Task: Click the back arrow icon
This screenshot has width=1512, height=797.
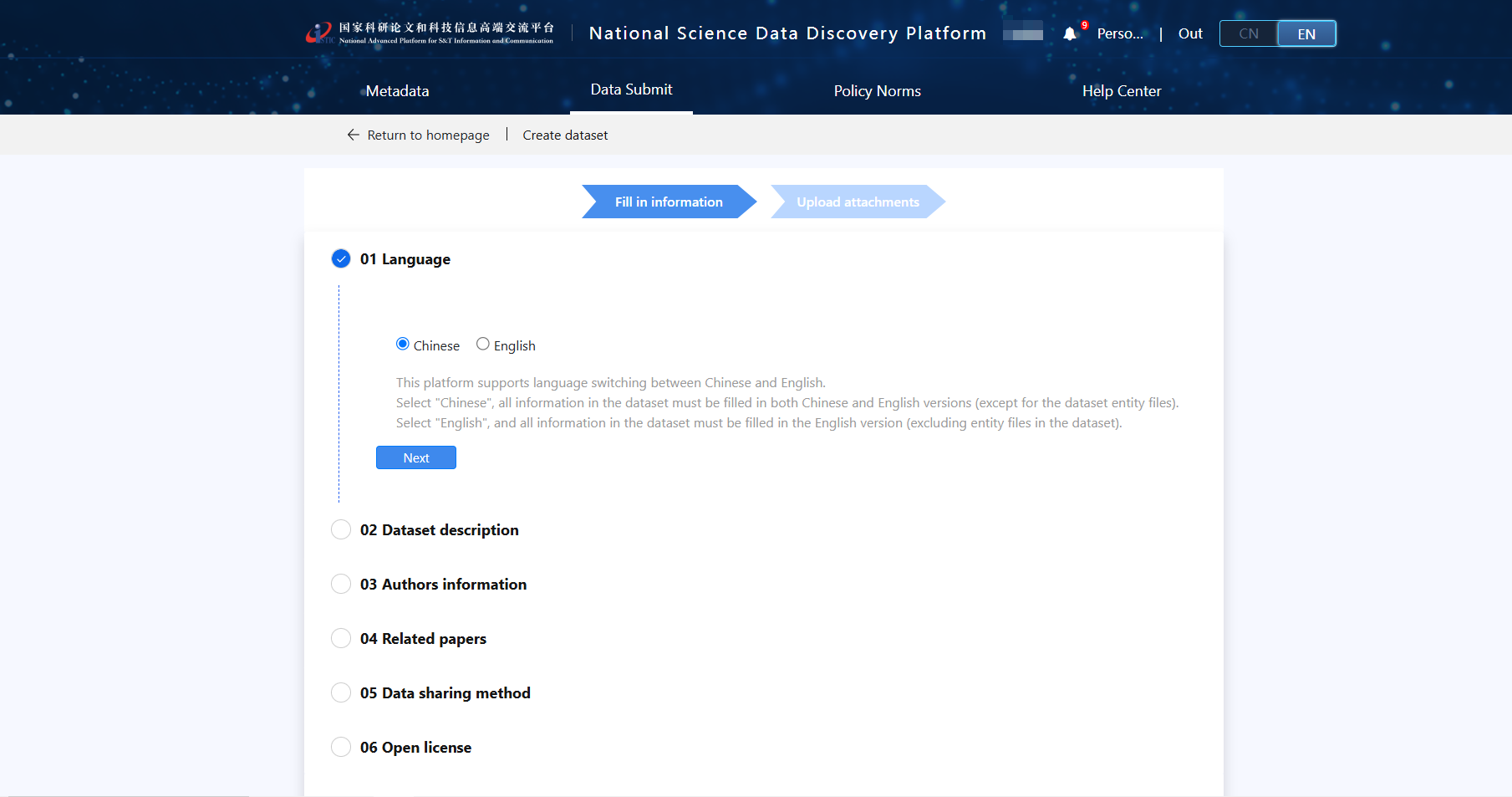Action: (354, 135)
